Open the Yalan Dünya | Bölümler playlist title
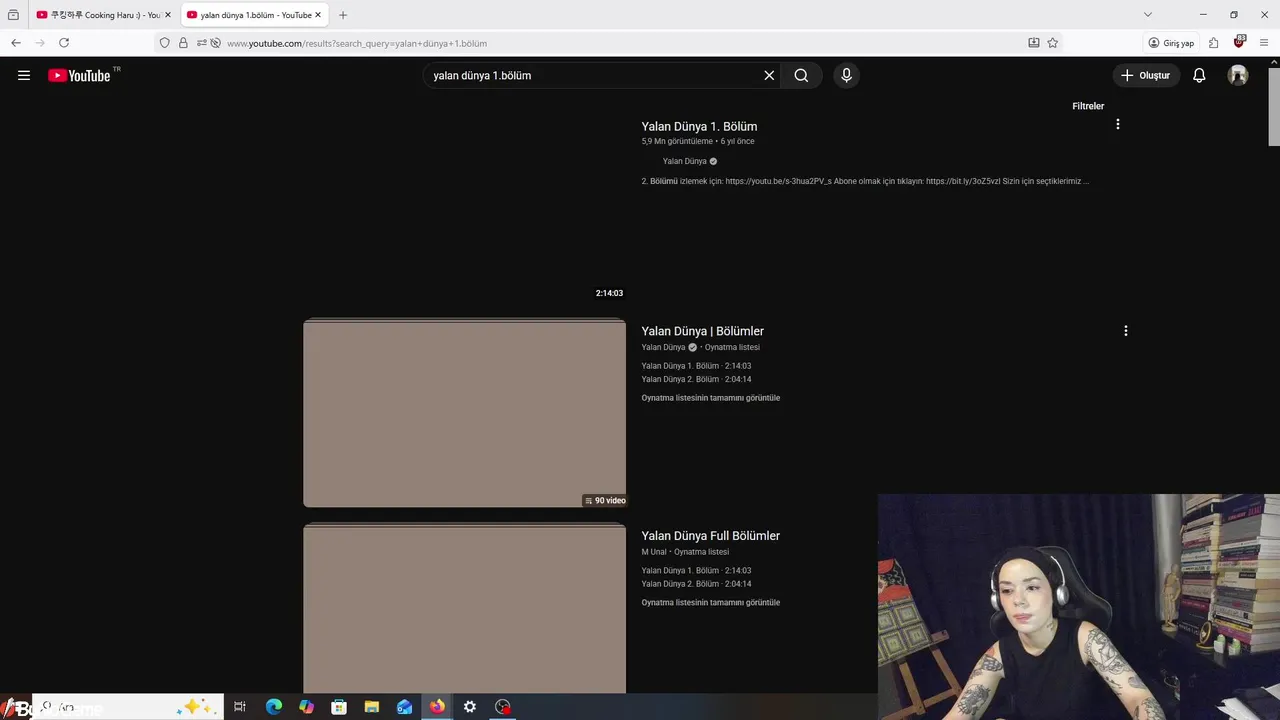The image size is (1280, 720). point(702,331)
